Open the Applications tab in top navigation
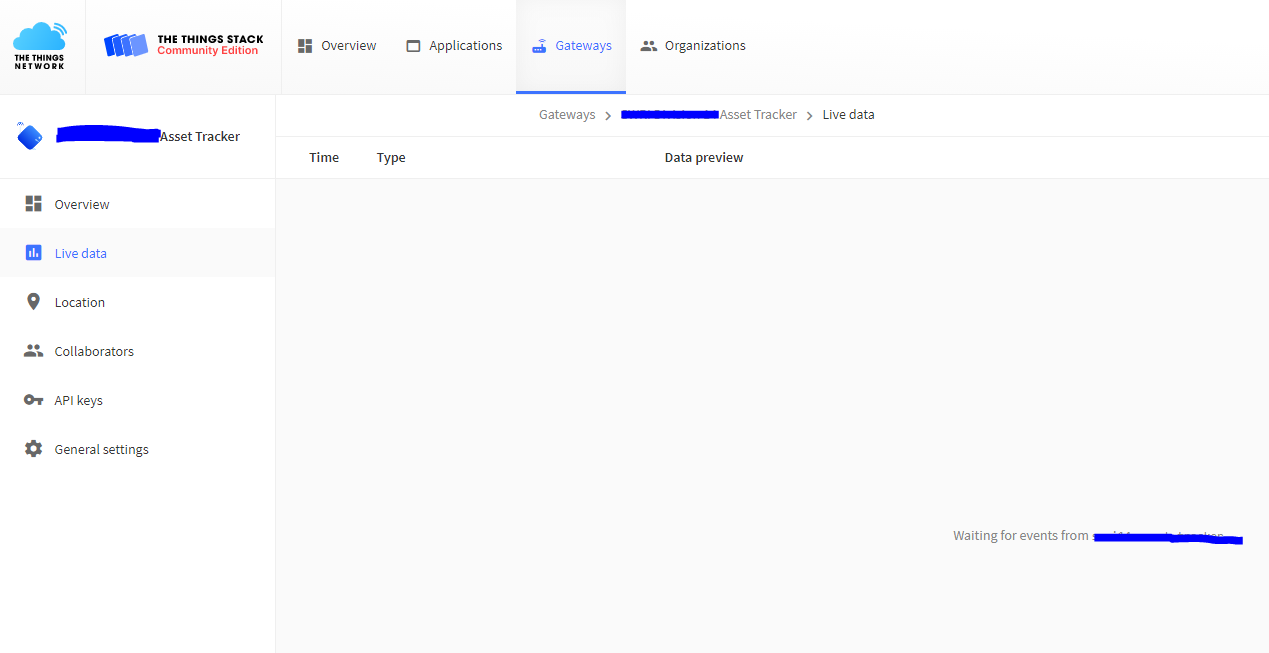The width and height of the screenshot is (1269, 653). coord(454,46)
